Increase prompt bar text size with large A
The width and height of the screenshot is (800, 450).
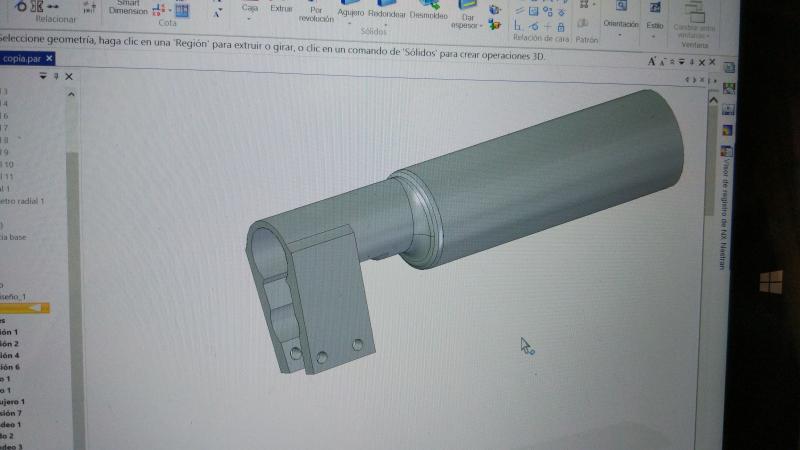[x=652, y=61]
